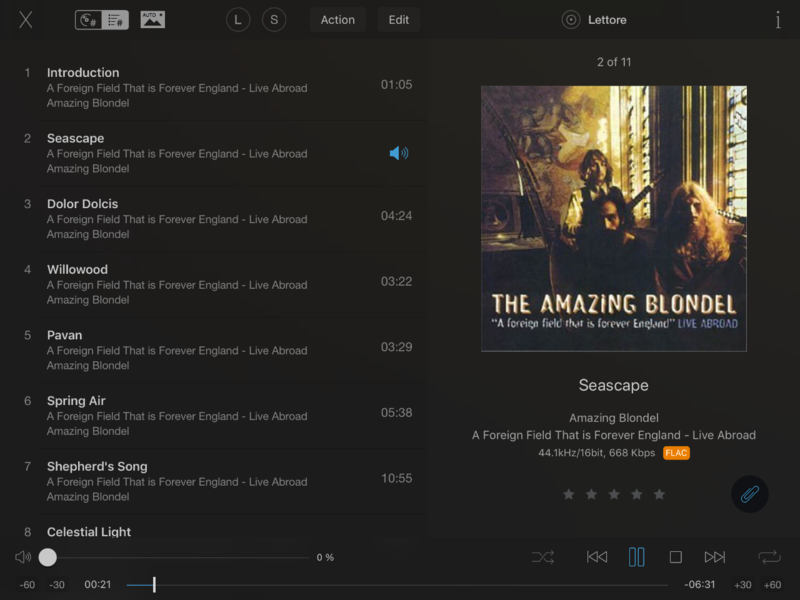Screen dimensions: 800x600
Task: Skip to the previous track
Action: 597,557
